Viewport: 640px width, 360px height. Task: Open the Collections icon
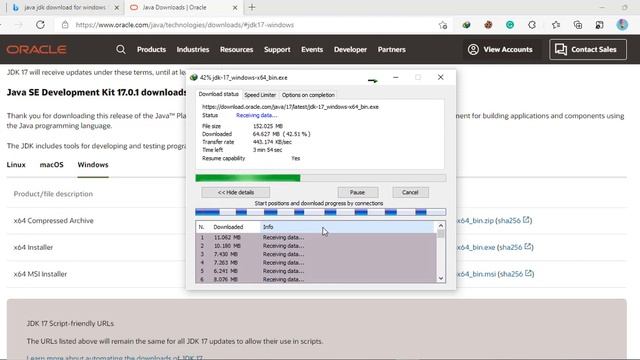[578, 25]
